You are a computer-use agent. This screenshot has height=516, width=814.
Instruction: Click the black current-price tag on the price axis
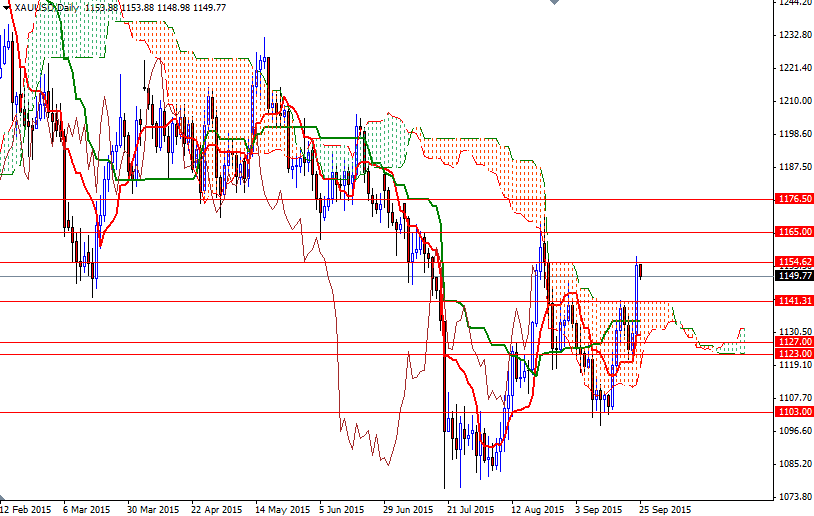click(x=793, y=275)
